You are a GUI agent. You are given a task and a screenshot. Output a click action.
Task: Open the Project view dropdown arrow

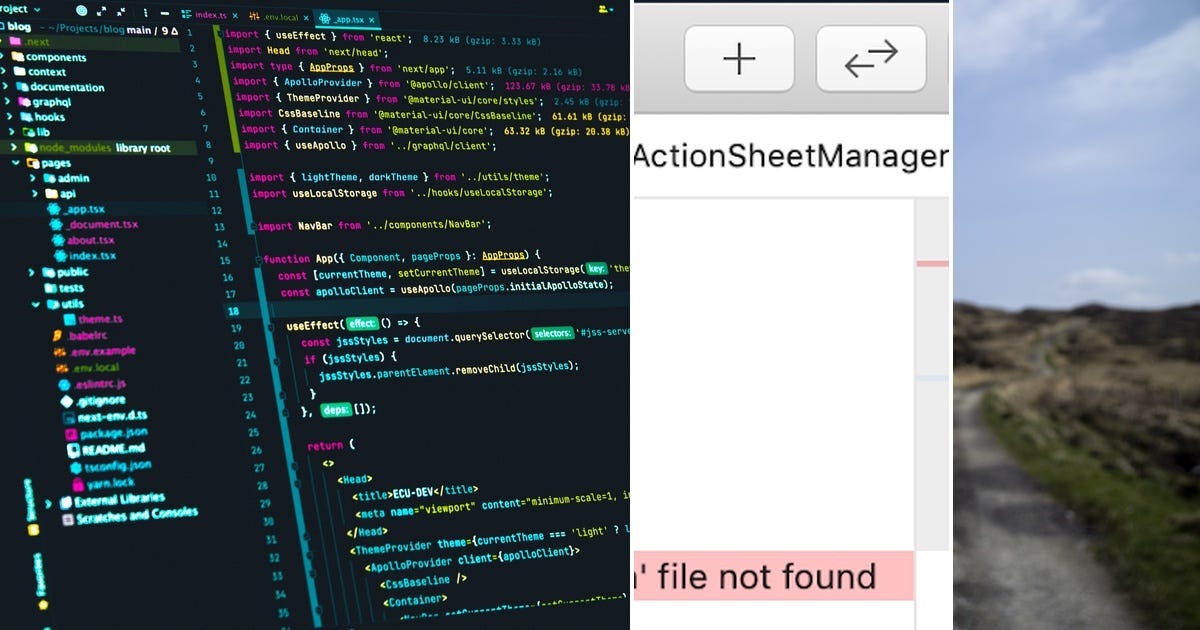click(36, 9)
